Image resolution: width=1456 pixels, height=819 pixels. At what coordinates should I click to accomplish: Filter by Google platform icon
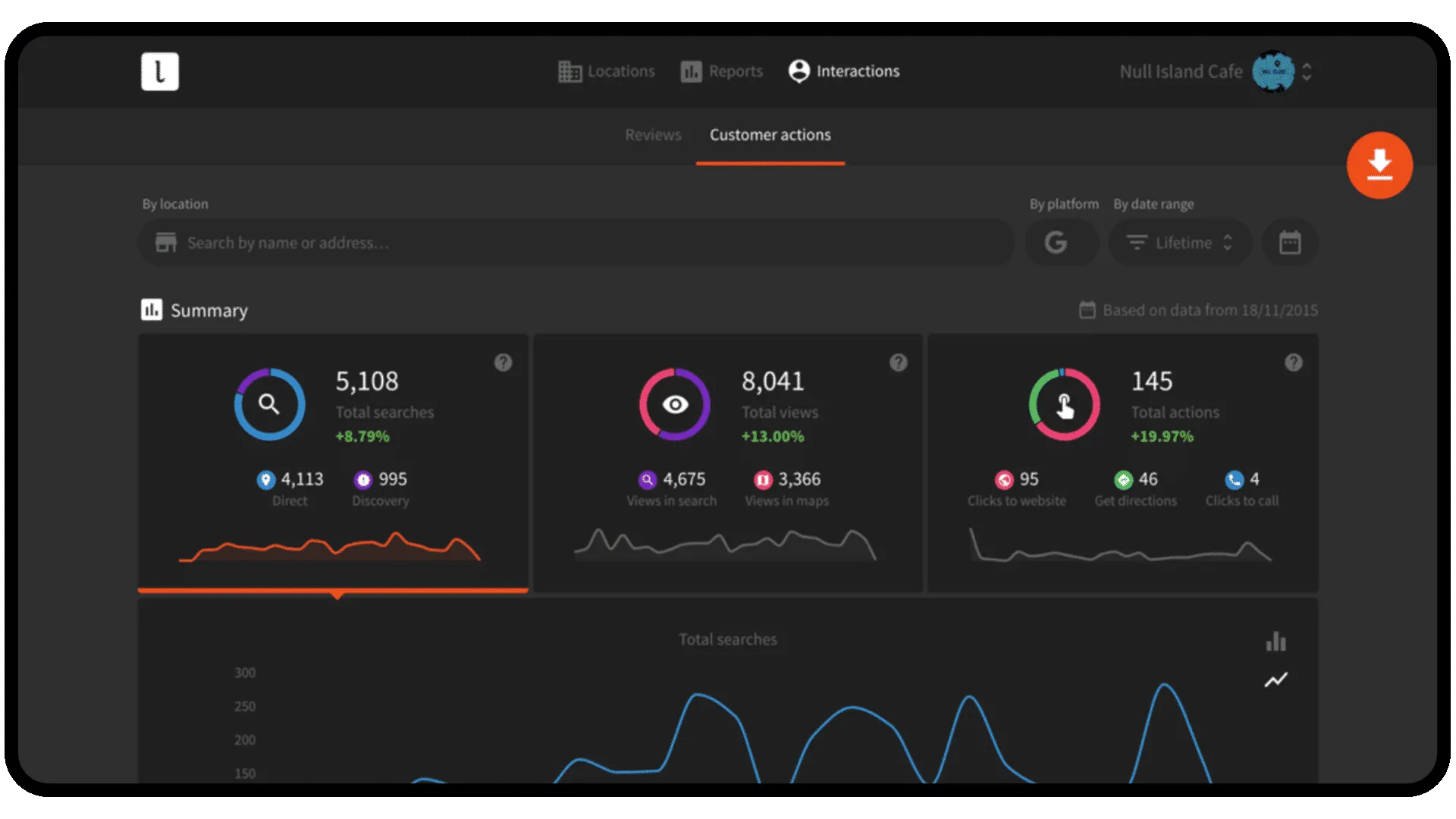pyautogui.click(x=1056, y=243)
